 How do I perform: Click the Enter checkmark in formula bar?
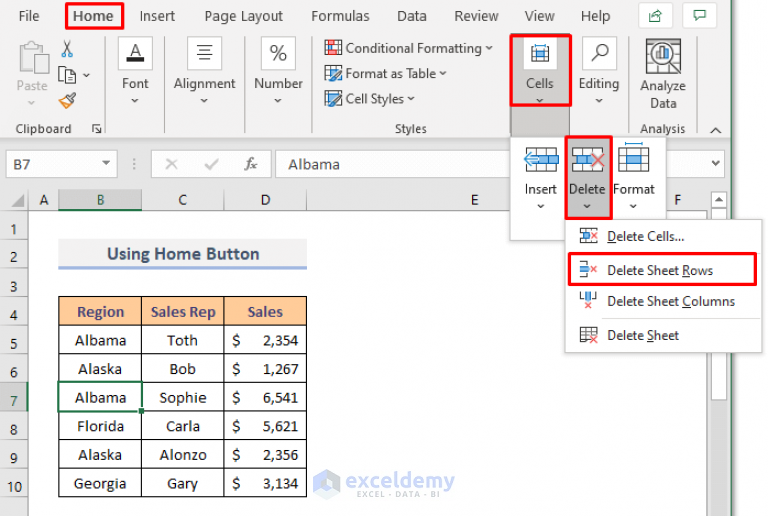(211, 164)
